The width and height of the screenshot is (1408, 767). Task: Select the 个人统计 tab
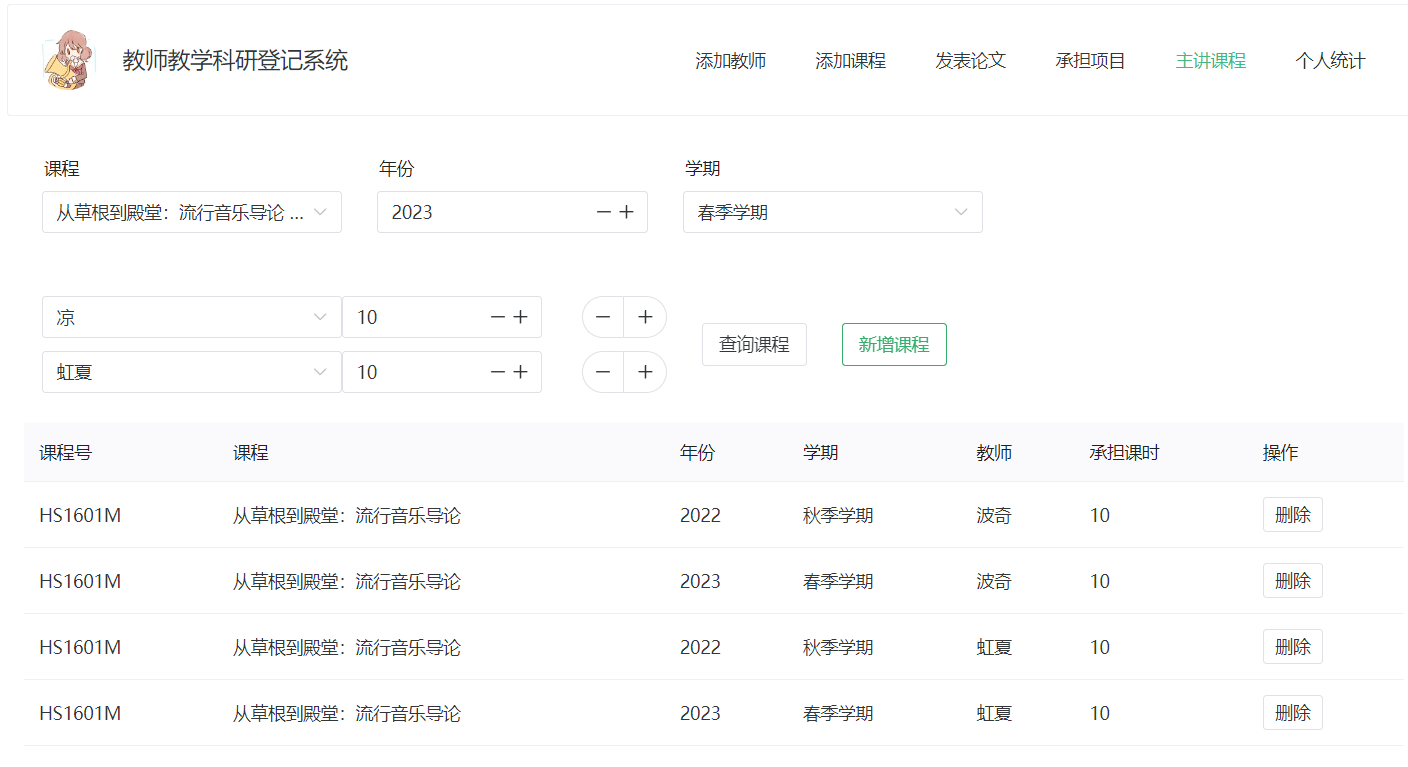click(x=1330, y=60)
